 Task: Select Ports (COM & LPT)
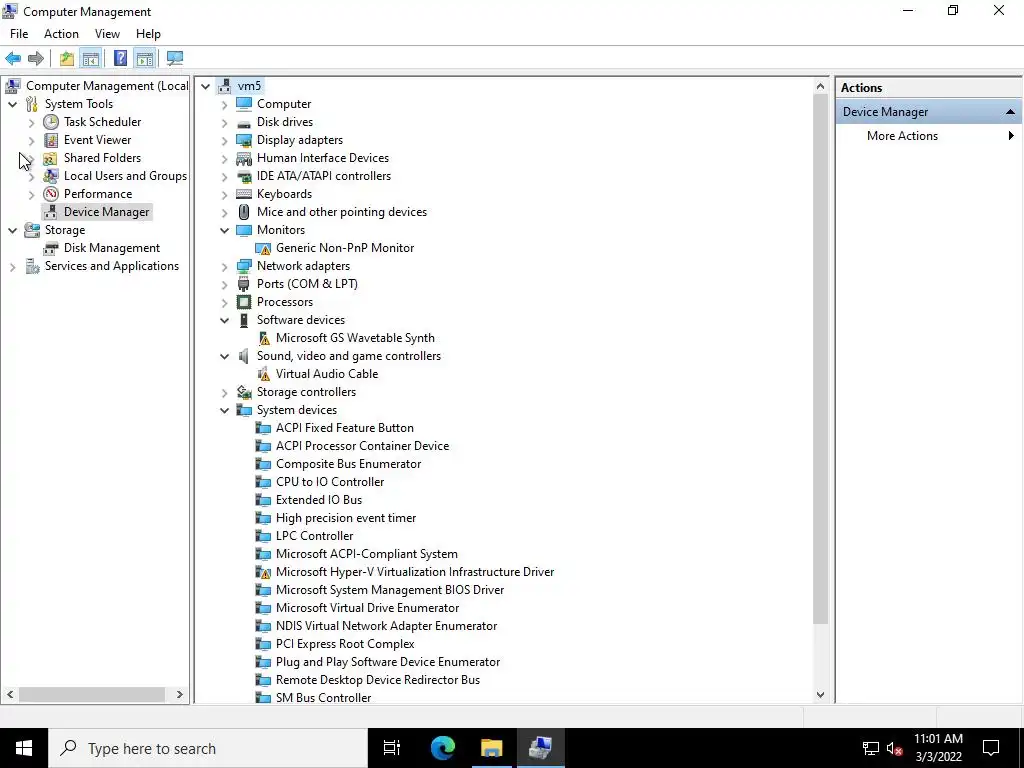307,284
